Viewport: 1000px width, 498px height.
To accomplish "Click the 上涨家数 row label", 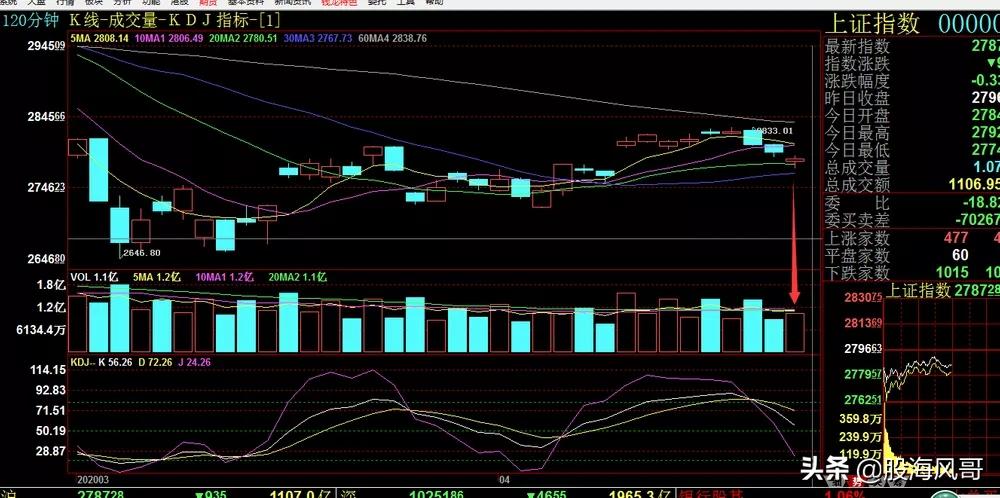I will (x=857, y=238).
